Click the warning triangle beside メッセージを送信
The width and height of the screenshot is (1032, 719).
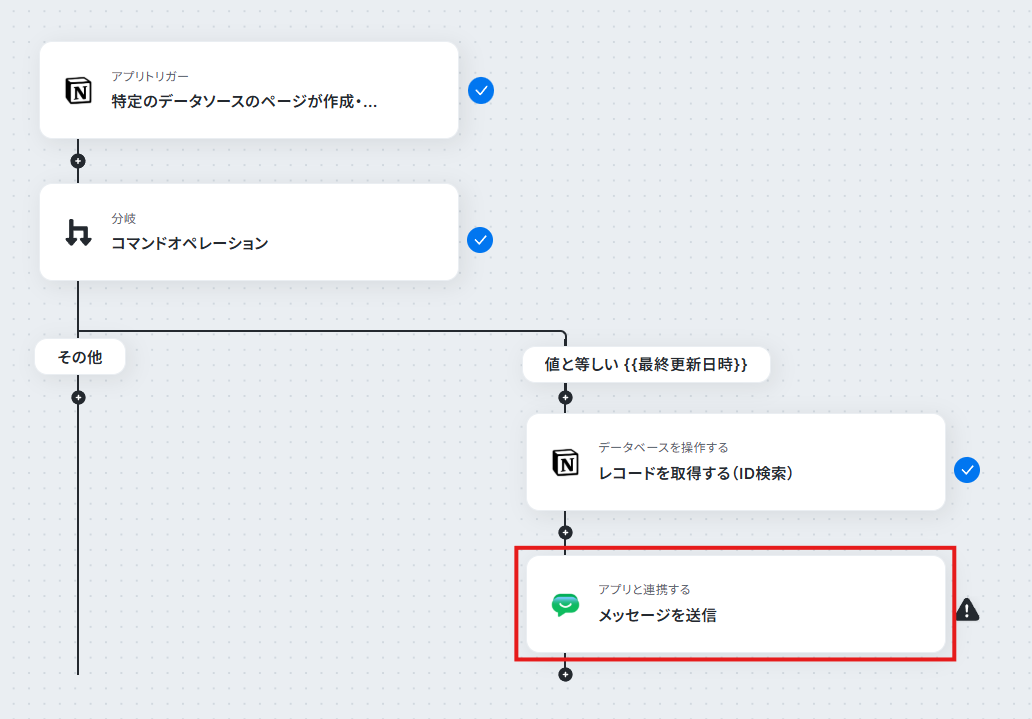point(968,610)
